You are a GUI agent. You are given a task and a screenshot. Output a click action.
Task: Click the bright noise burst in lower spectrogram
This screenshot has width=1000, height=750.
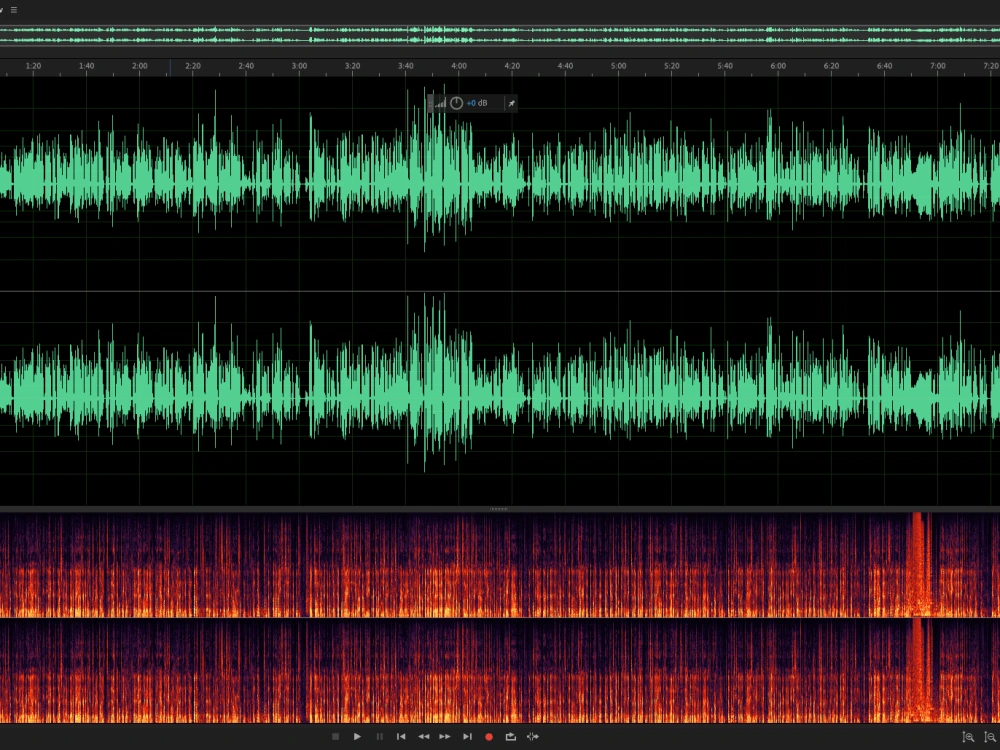click(918, 670)
